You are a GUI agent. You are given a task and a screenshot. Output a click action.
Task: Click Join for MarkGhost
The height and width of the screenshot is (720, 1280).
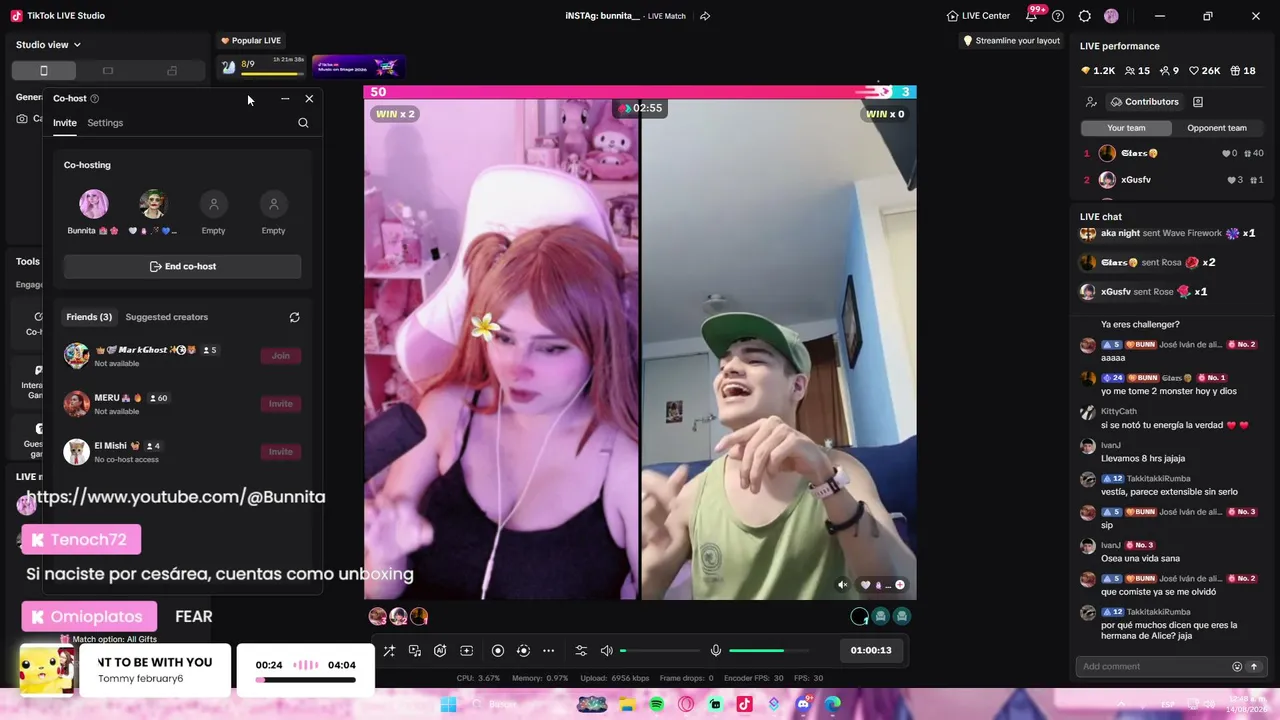tap(281, 356)
